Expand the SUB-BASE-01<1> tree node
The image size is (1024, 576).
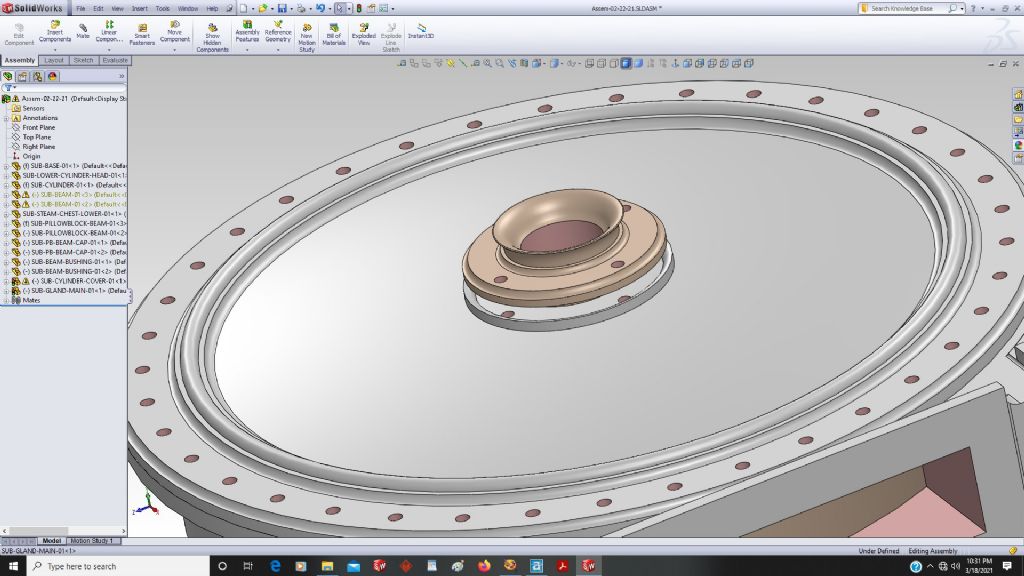point(7,166)
